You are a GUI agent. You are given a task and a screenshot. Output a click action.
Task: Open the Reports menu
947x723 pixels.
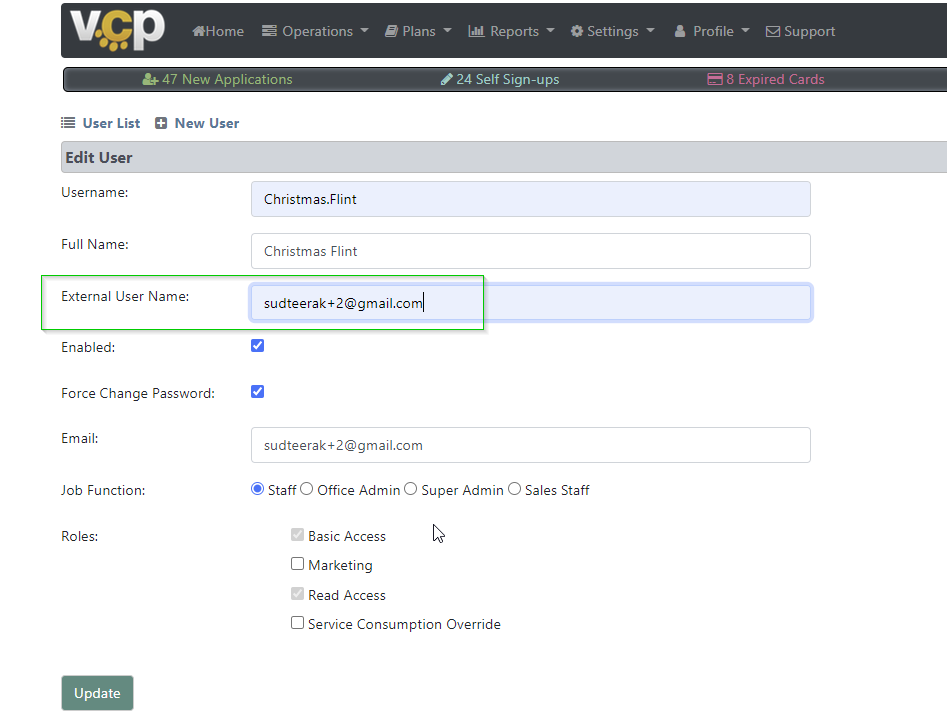coord(512,31)
